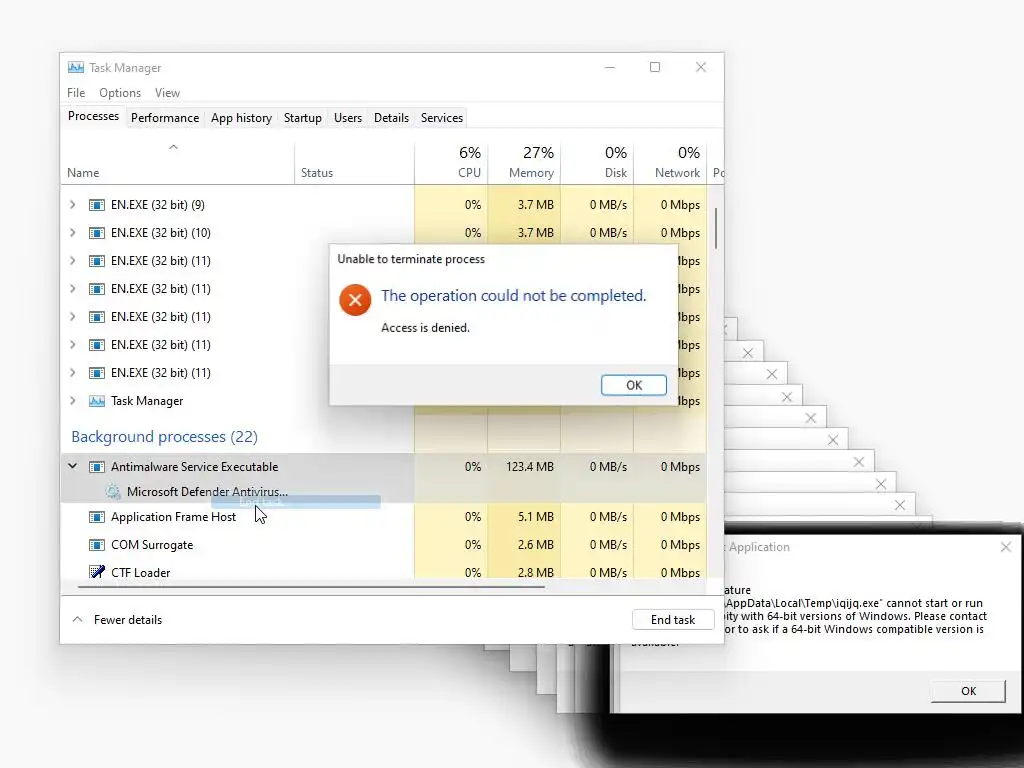The width and height of the screenshot is (1024, 768).
Task: Expand the Task Manager process group
Action: coord(72,401)
